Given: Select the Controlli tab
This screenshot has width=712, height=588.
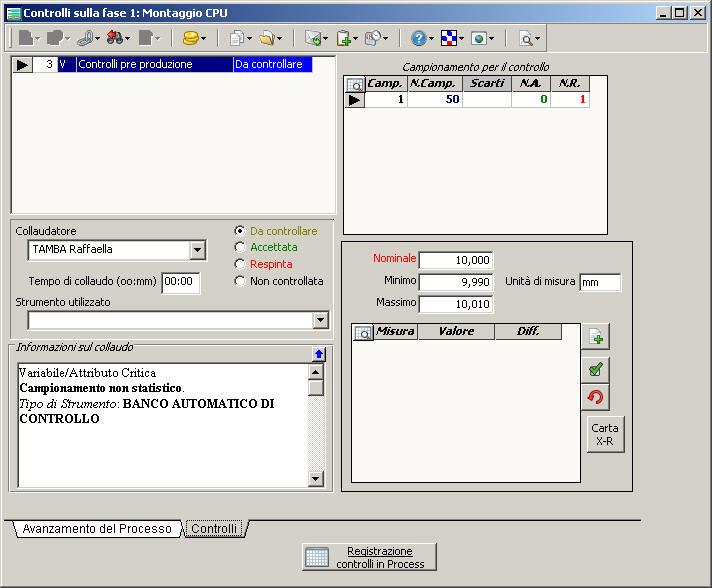Looking at the screenshot, I should pyautogui.click(x=214, y=529).
